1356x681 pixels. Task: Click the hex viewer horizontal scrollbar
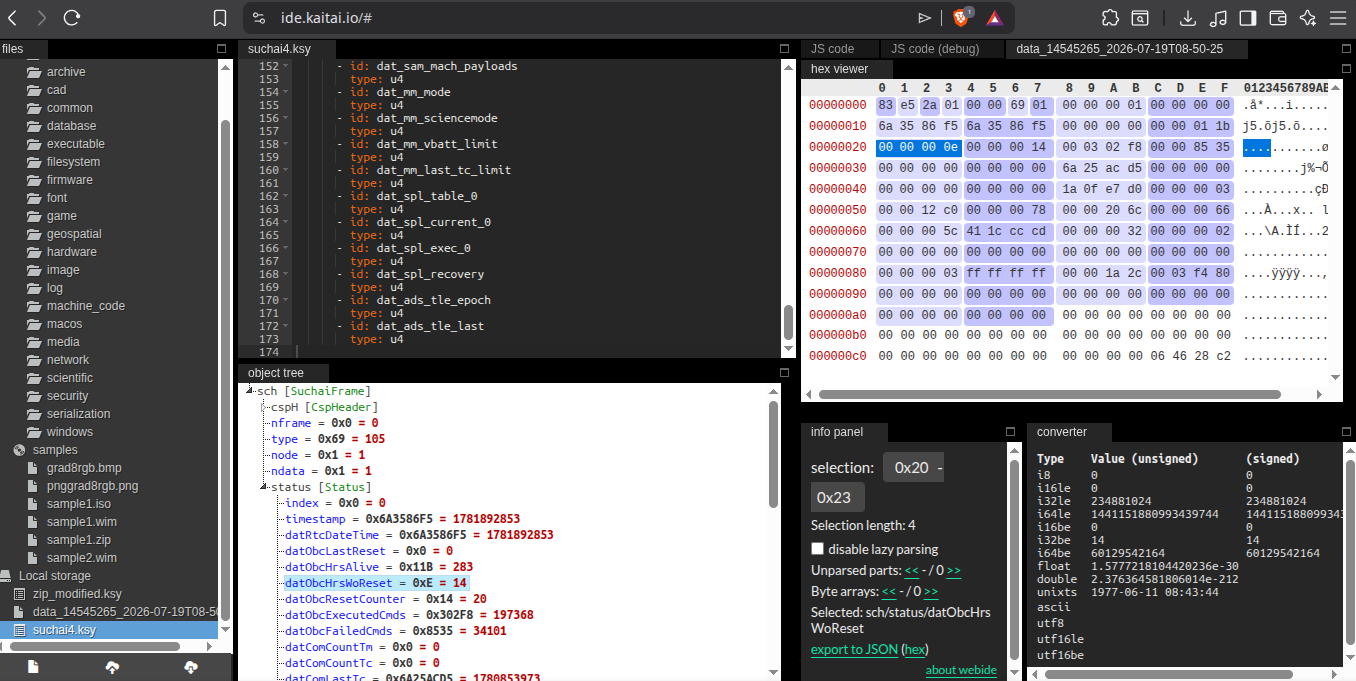tap(1048, 395)
